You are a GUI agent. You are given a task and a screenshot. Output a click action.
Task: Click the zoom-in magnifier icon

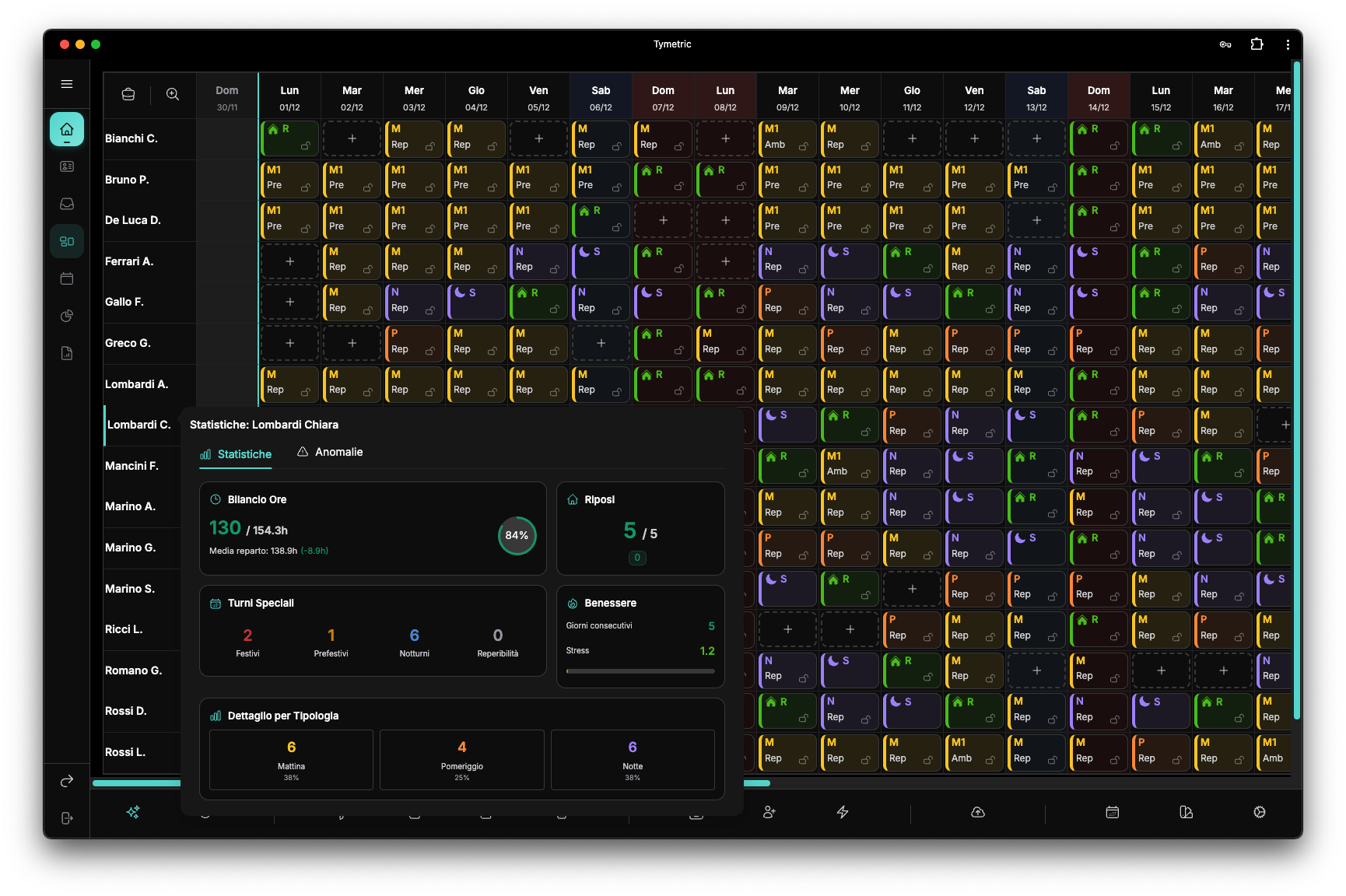[173, 94]
